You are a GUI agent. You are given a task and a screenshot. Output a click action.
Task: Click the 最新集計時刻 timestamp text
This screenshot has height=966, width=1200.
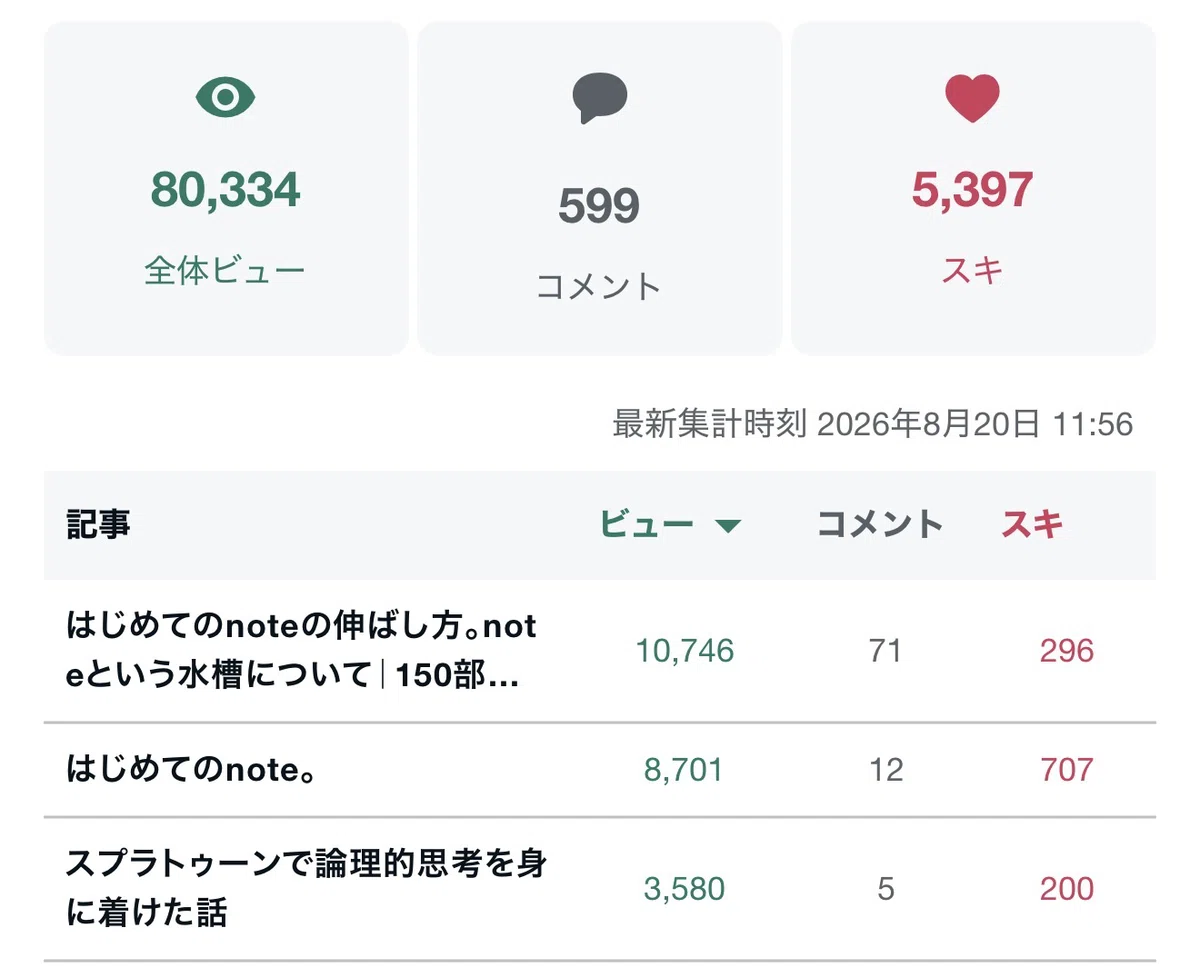872,424
